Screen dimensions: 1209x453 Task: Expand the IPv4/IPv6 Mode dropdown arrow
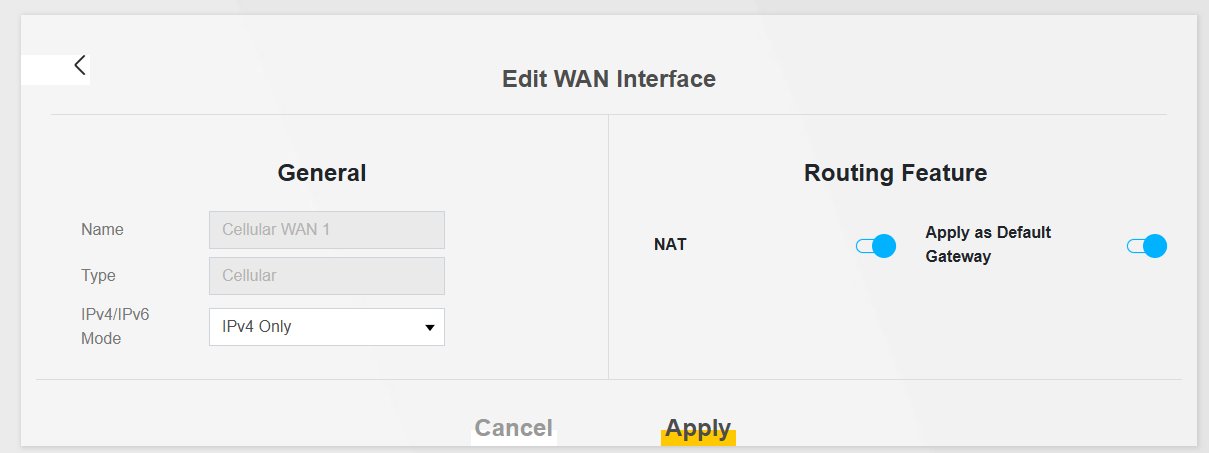(430, 327)
